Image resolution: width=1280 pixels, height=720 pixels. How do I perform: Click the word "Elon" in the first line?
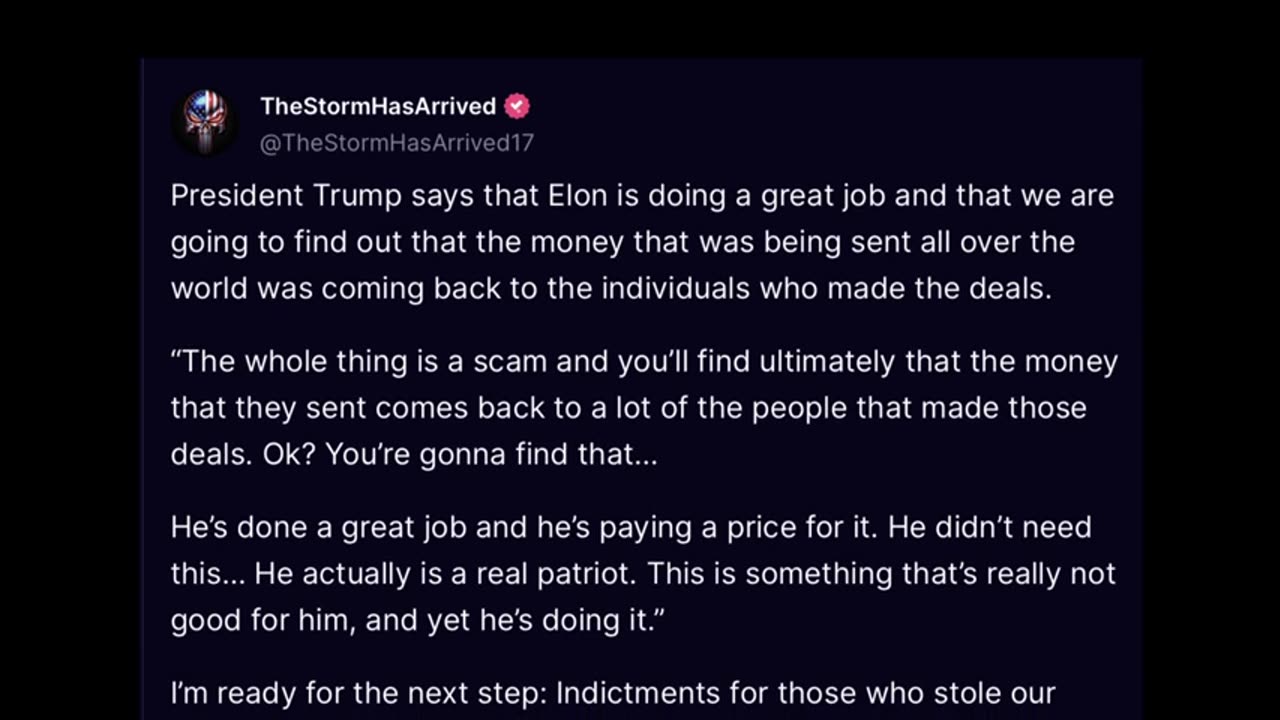click(x=578, y=196)
